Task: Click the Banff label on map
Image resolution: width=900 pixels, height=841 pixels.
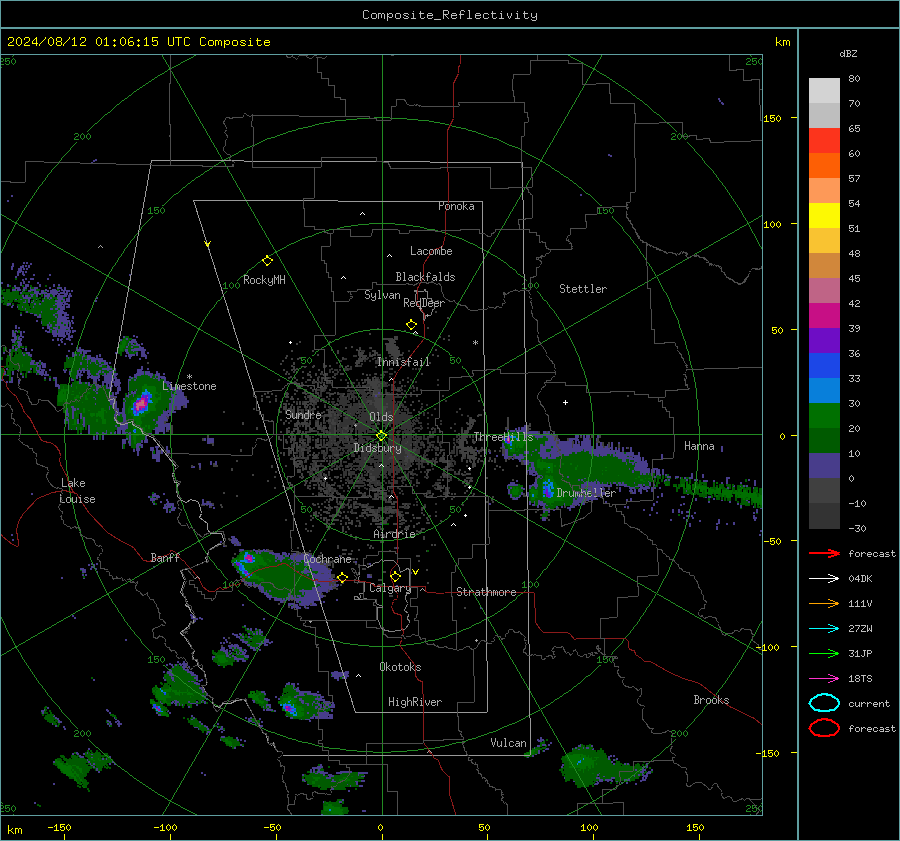Action: (165, 558)
